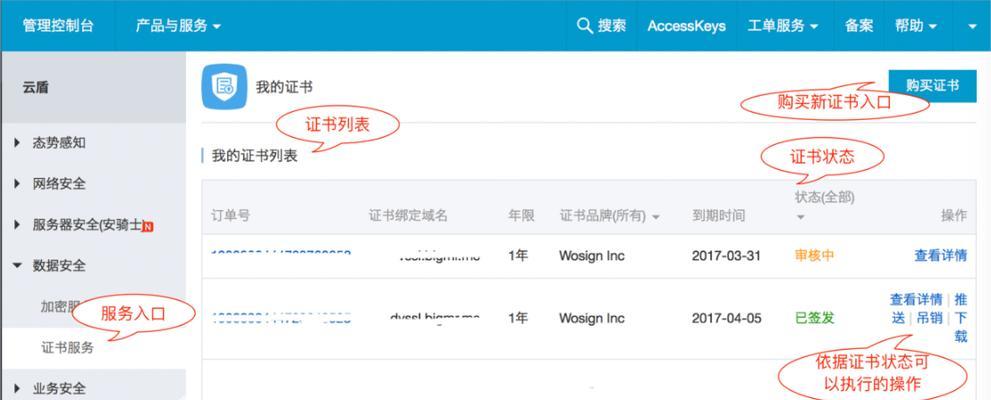Open 证书品牌(所有) filter dropdown
991x400 pixels.
click(609, 216)
